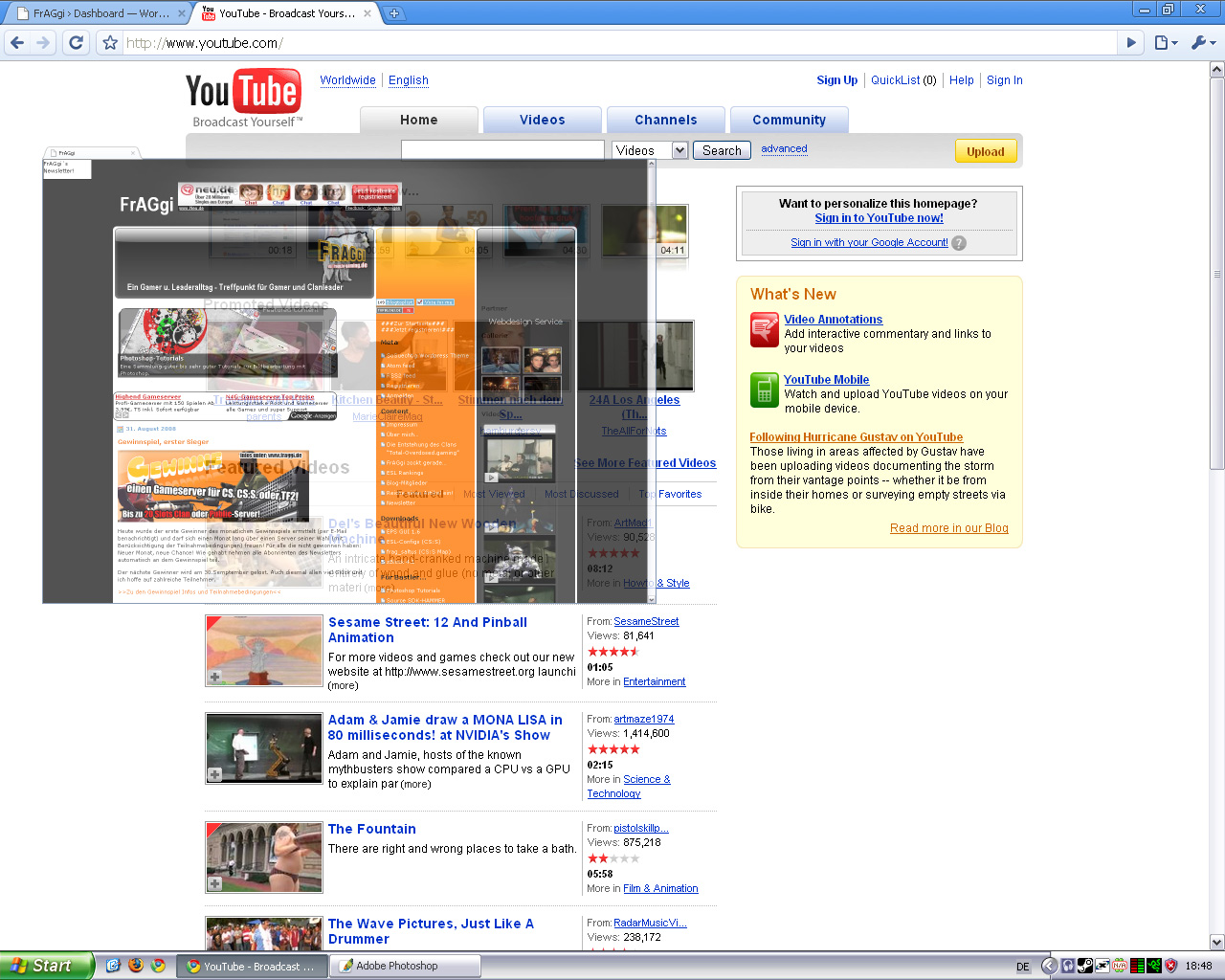The image size is (1225, 980).
Task: Open a new tab with the plus button
Action: (393, 13)
